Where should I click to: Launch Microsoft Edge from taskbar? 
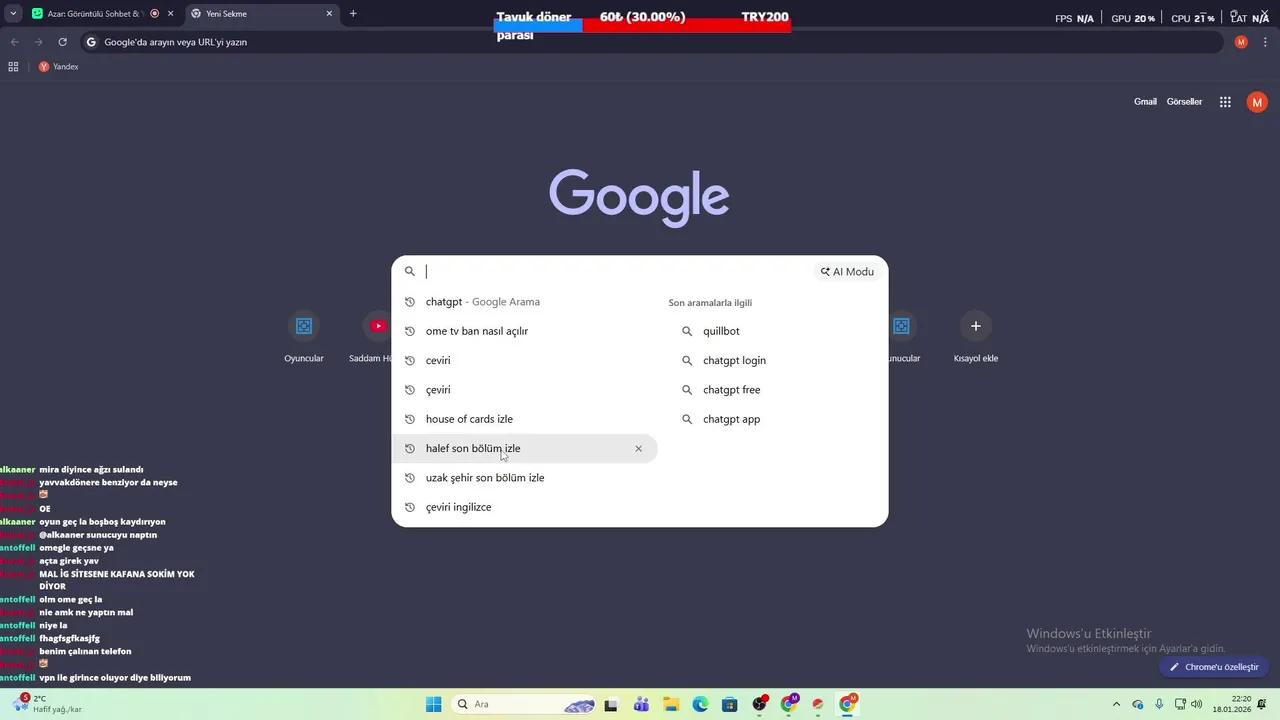pos(700,704)
